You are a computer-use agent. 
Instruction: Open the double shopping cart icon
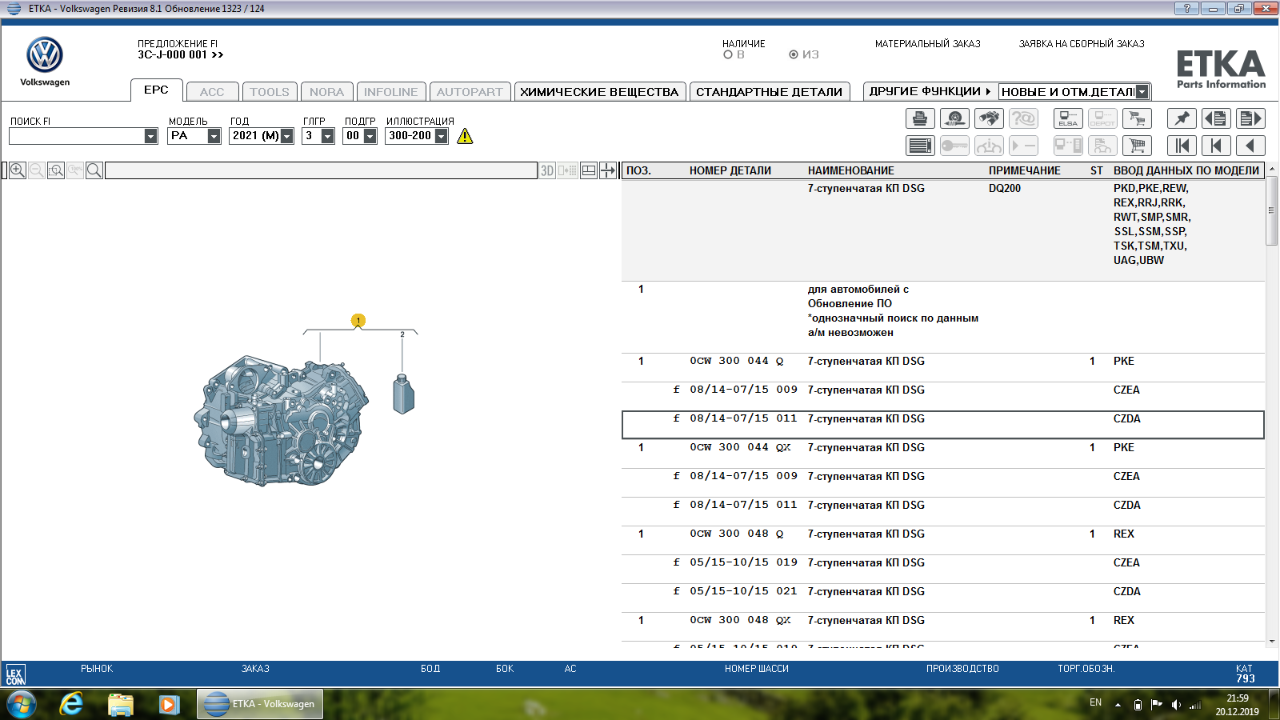point(1136,119)
